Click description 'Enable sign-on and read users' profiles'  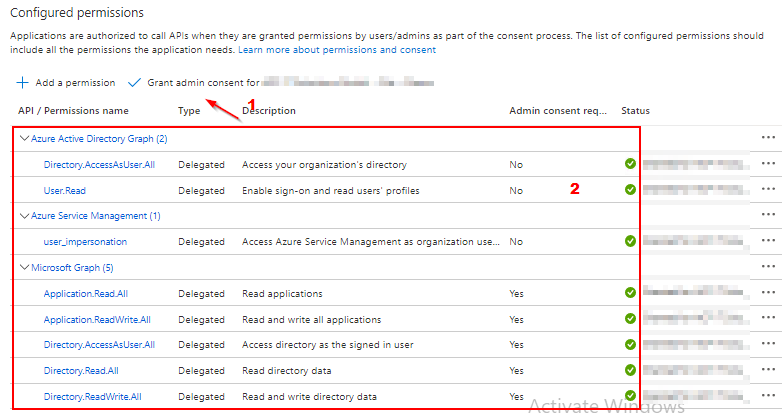coord(331,191)
